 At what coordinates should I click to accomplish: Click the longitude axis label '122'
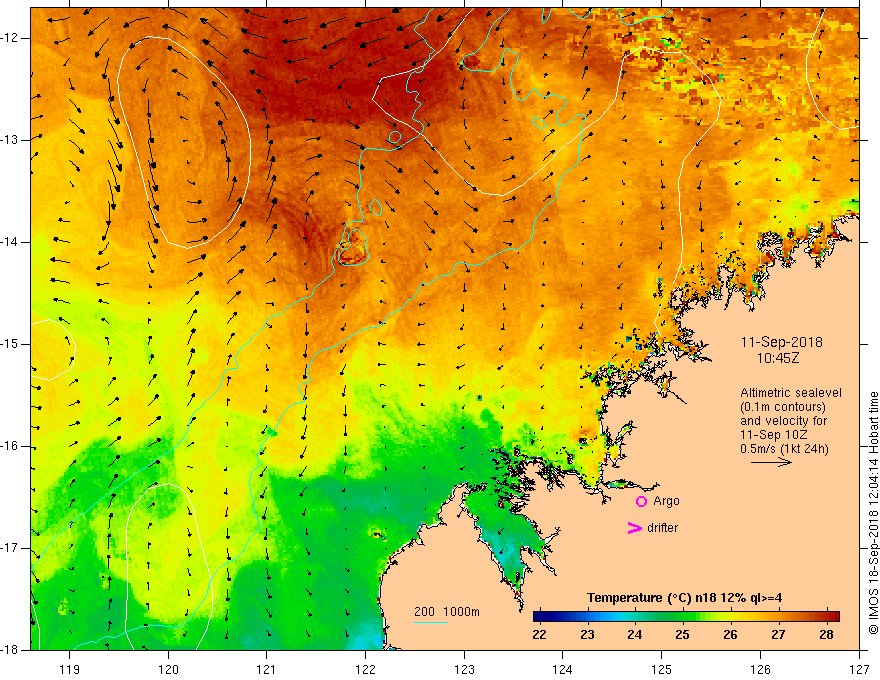[x=365, y=669]
